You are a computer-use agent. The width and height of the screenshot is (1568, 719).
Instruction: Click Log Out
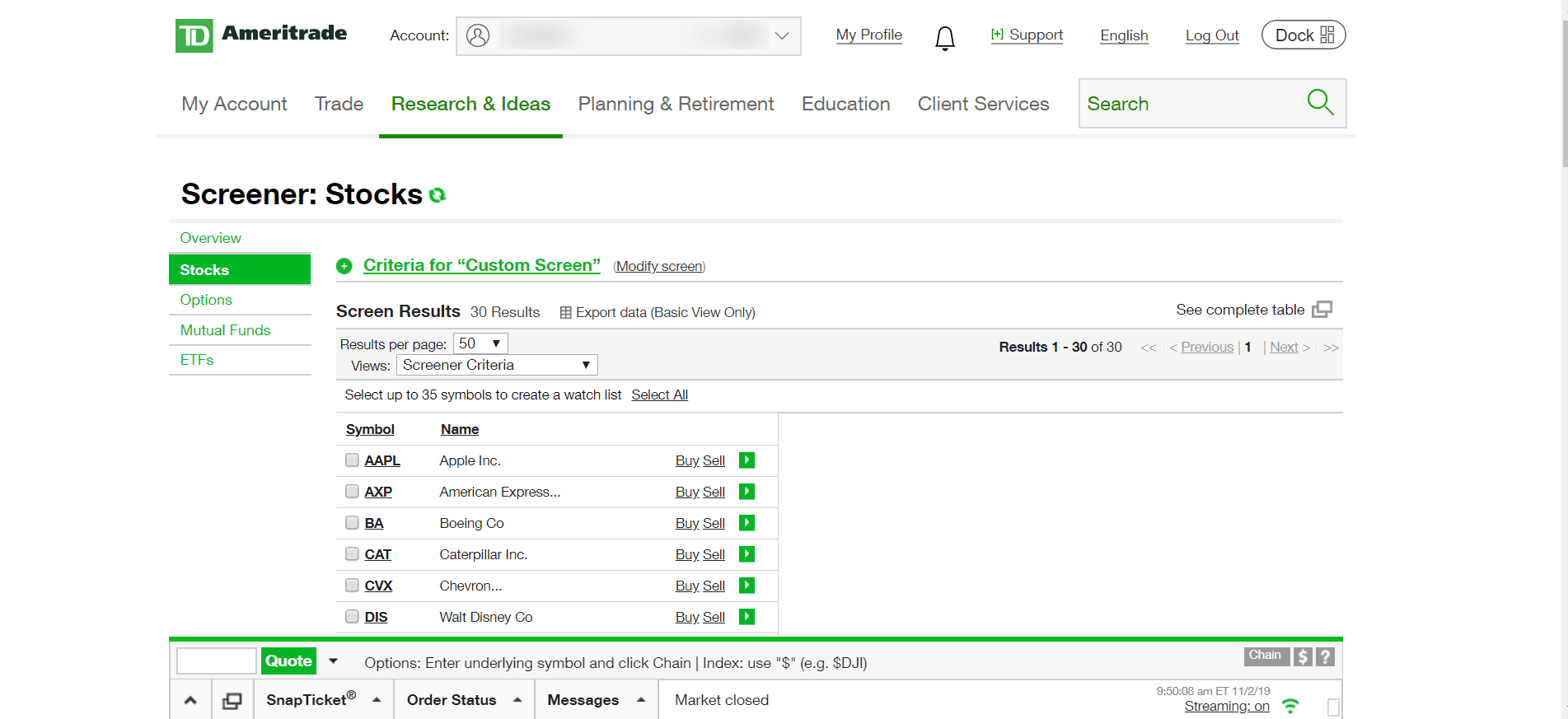coord(1212,35)
